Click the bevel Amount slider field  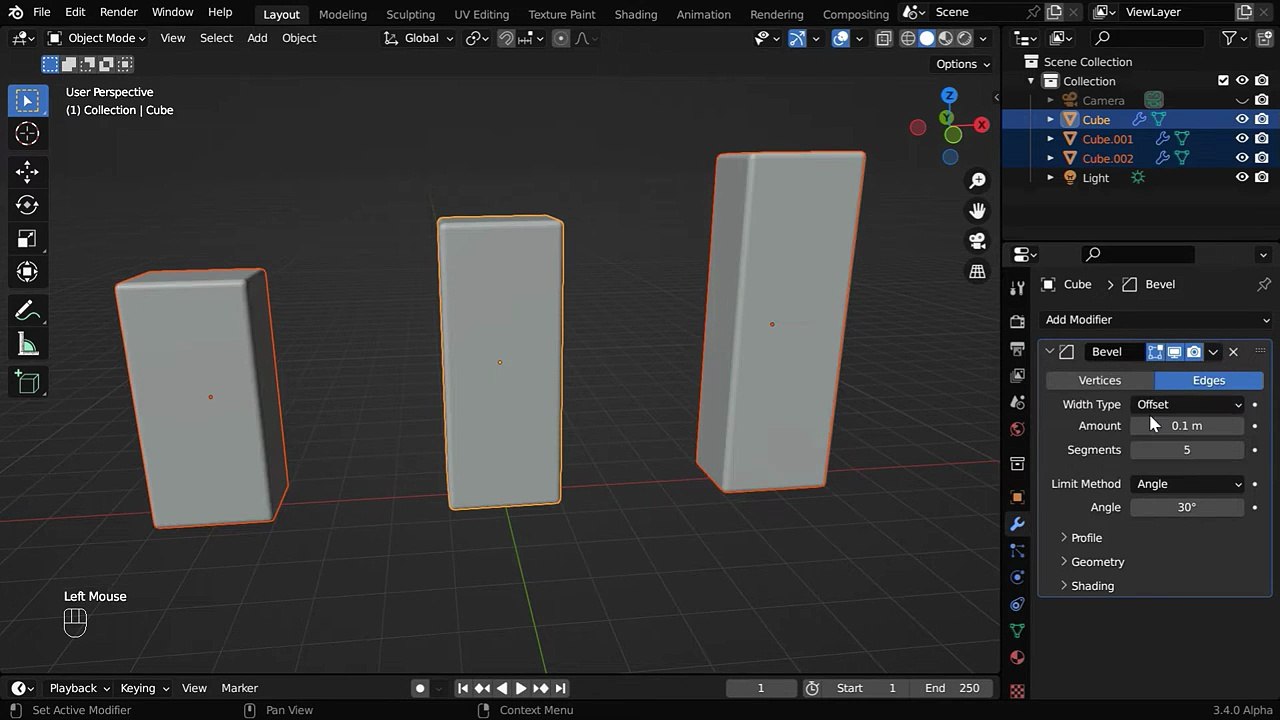point(1187,426)
